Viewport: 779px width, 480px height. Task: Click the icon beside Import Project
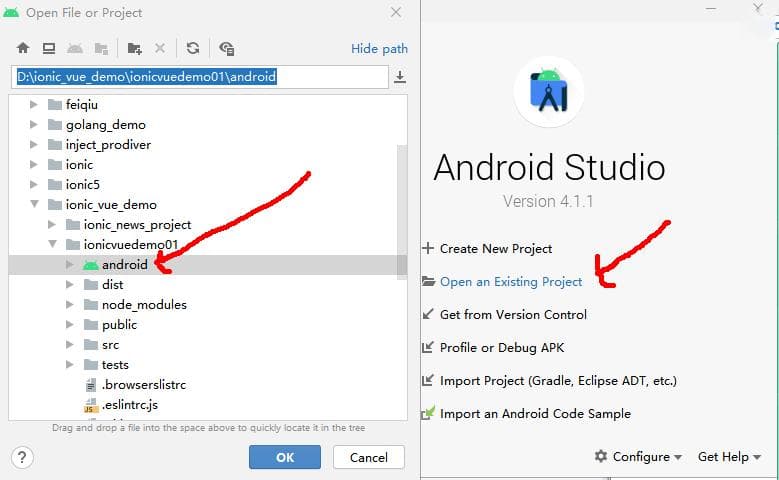tap(428, 380)
